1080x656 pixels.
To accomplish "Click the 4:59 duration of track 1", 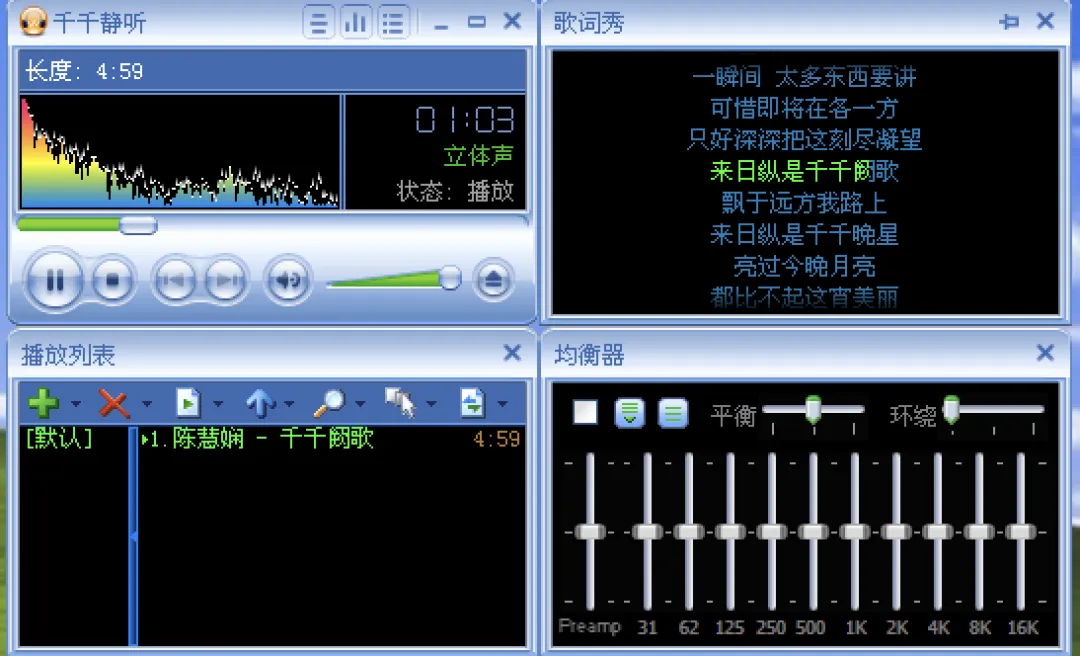I will point(497,439).
